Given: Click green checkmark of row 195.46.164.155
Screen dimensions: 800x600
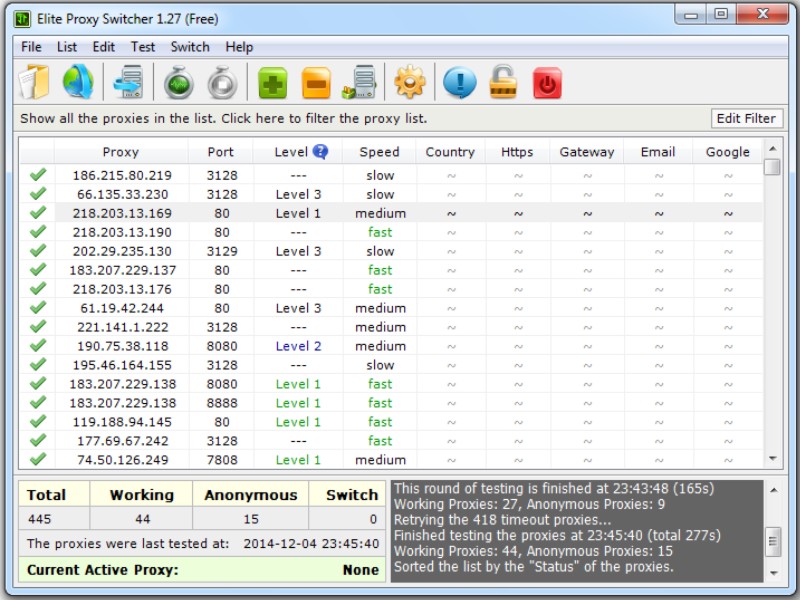Looking at the screenshot, I should (x=38, y=364).
